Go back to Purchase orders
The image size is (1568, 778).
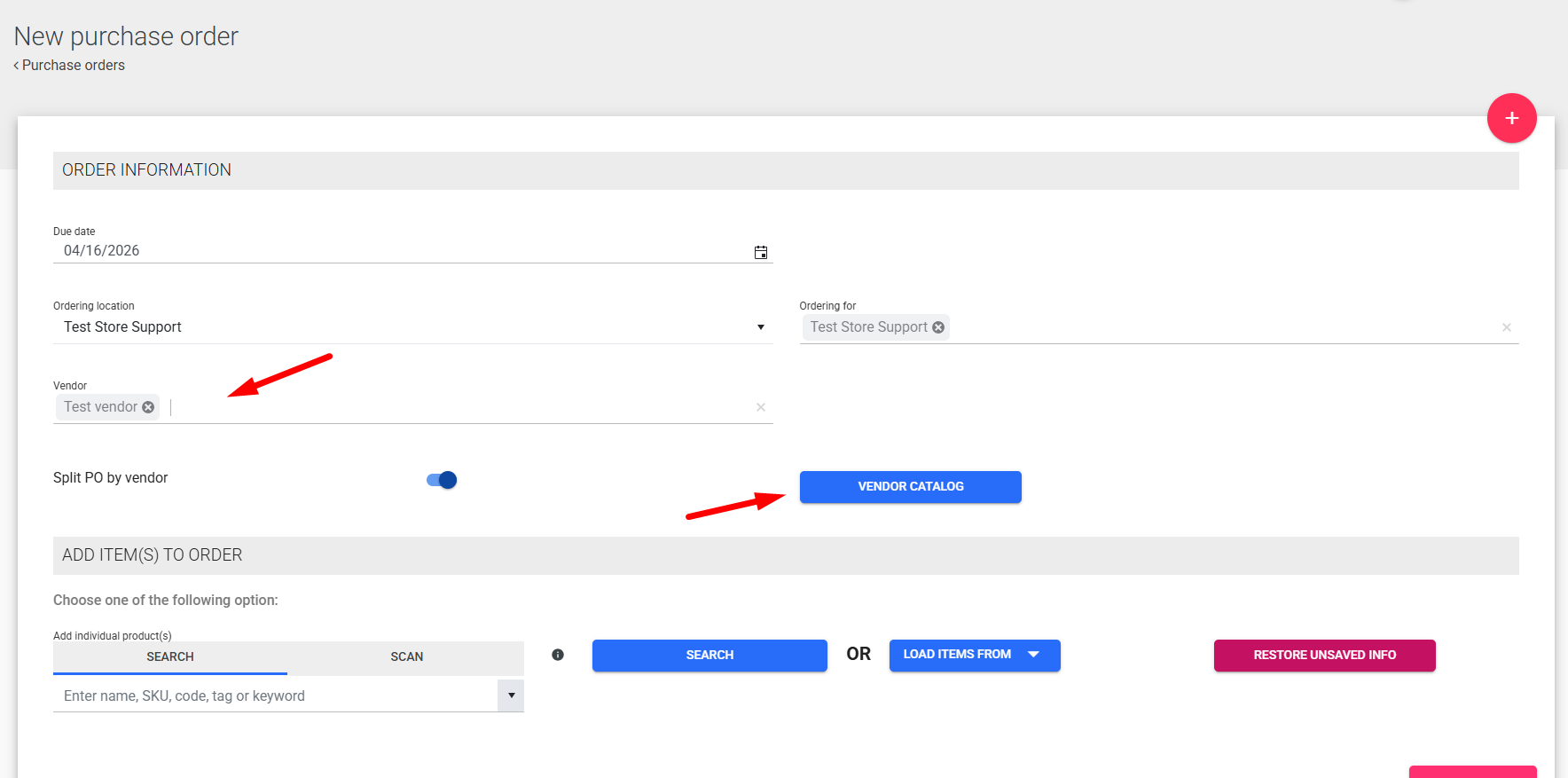pyautogui.click(x=73, y=66)
